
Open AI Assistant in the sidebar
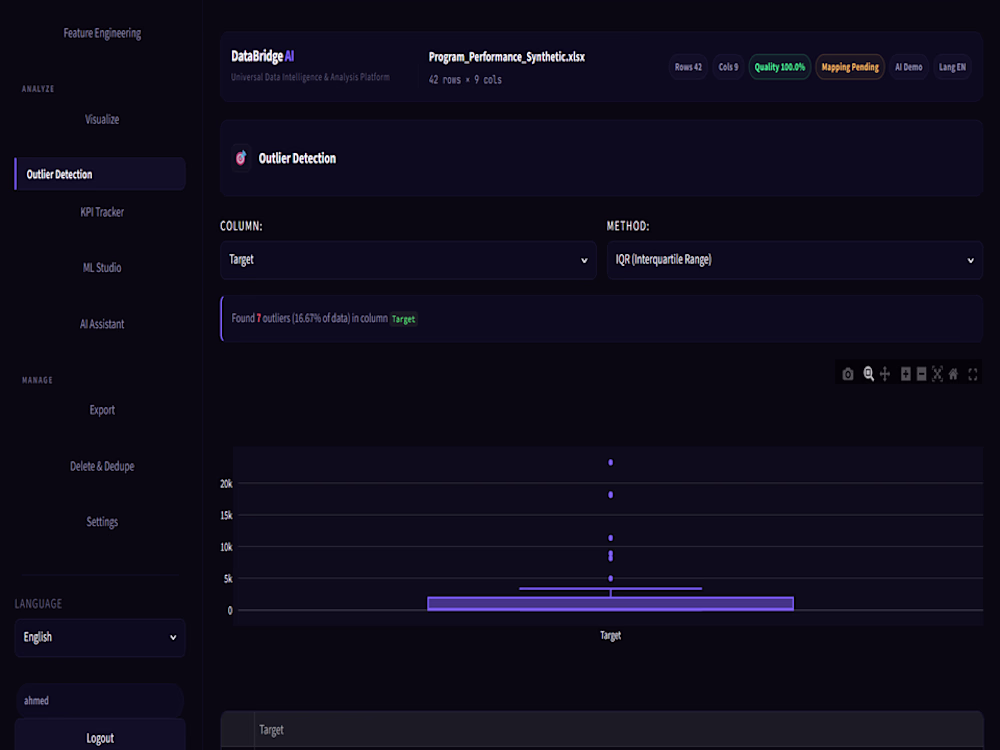click(x=102, y=324)
